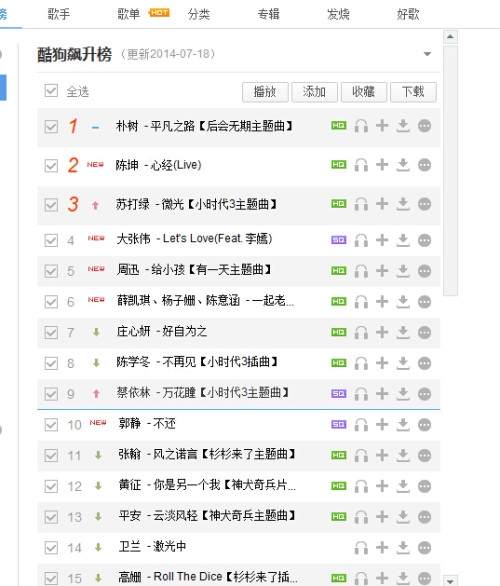This screenshot has width=500, height=586.
Task: Toggle checkbox for 苏打绿 微光
Action: point(51,205)
